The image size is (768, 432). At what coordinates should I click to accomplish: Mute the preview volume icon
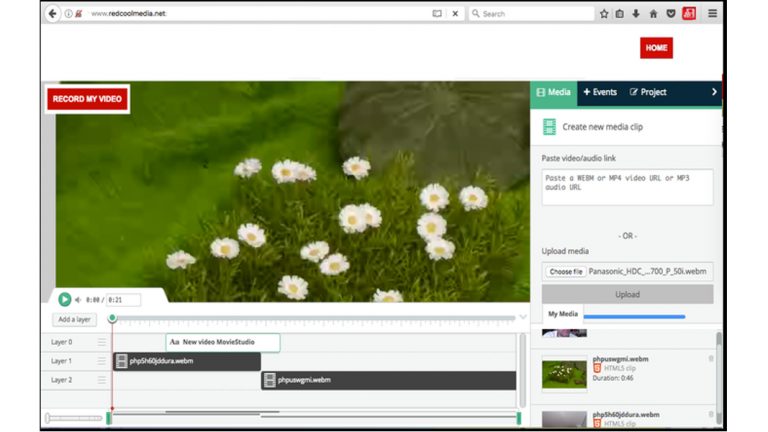(x=77, y=300)
